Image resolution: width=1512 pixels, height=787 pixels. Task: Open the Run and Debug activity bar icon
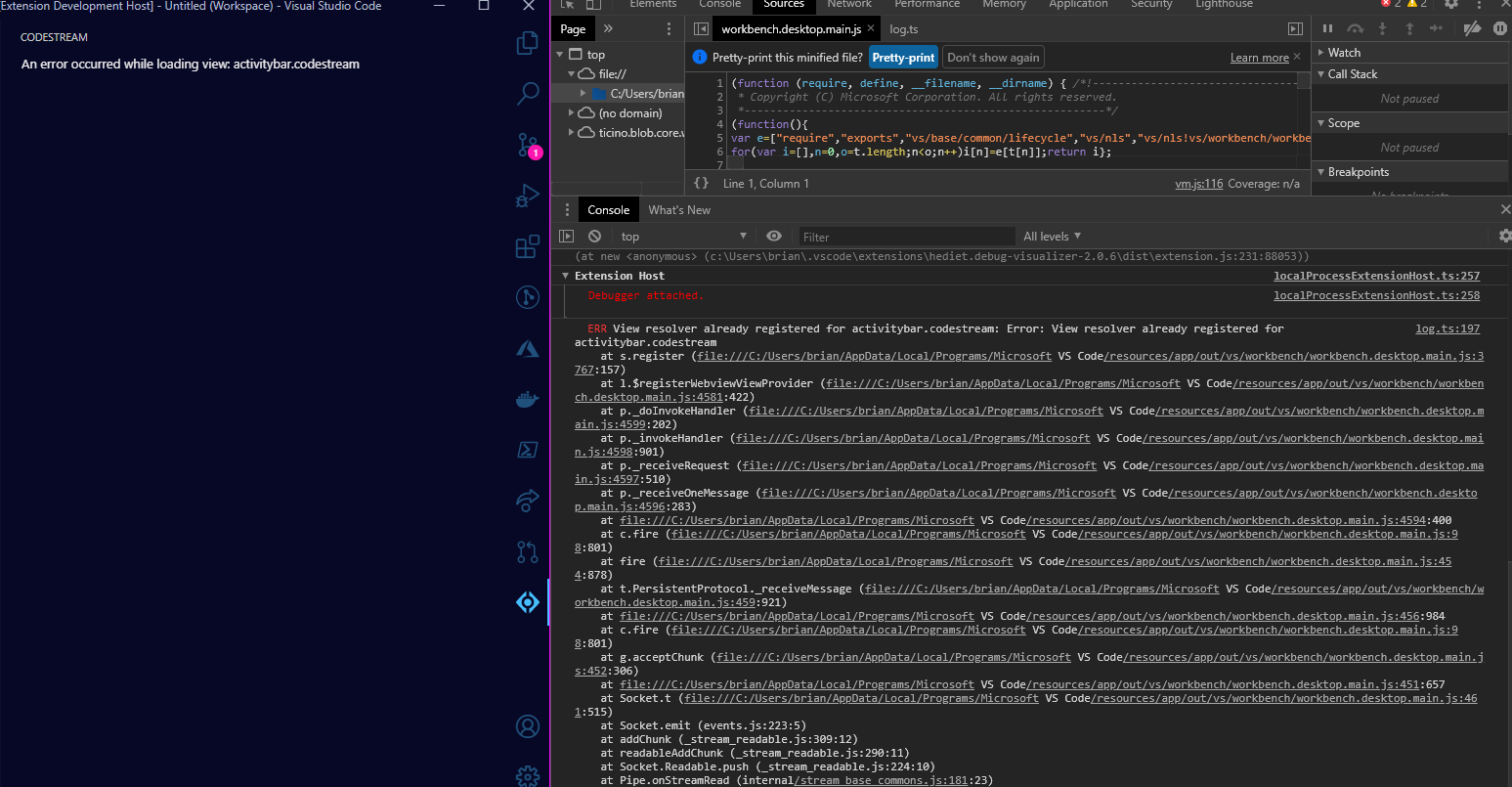coord(528,196)
